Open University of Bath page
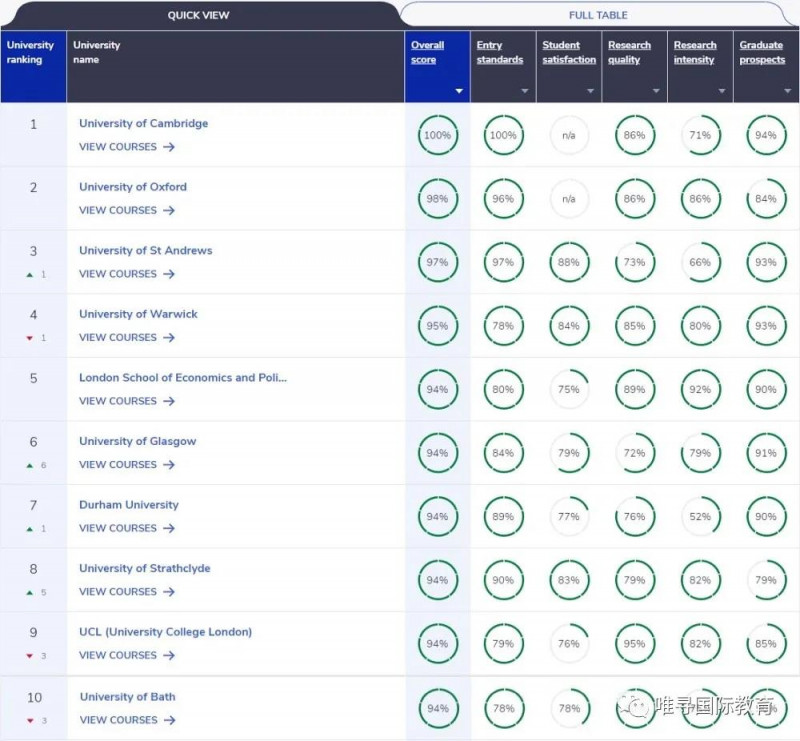The height and width of the screenshot is (741, 800). tap(128, 697)
